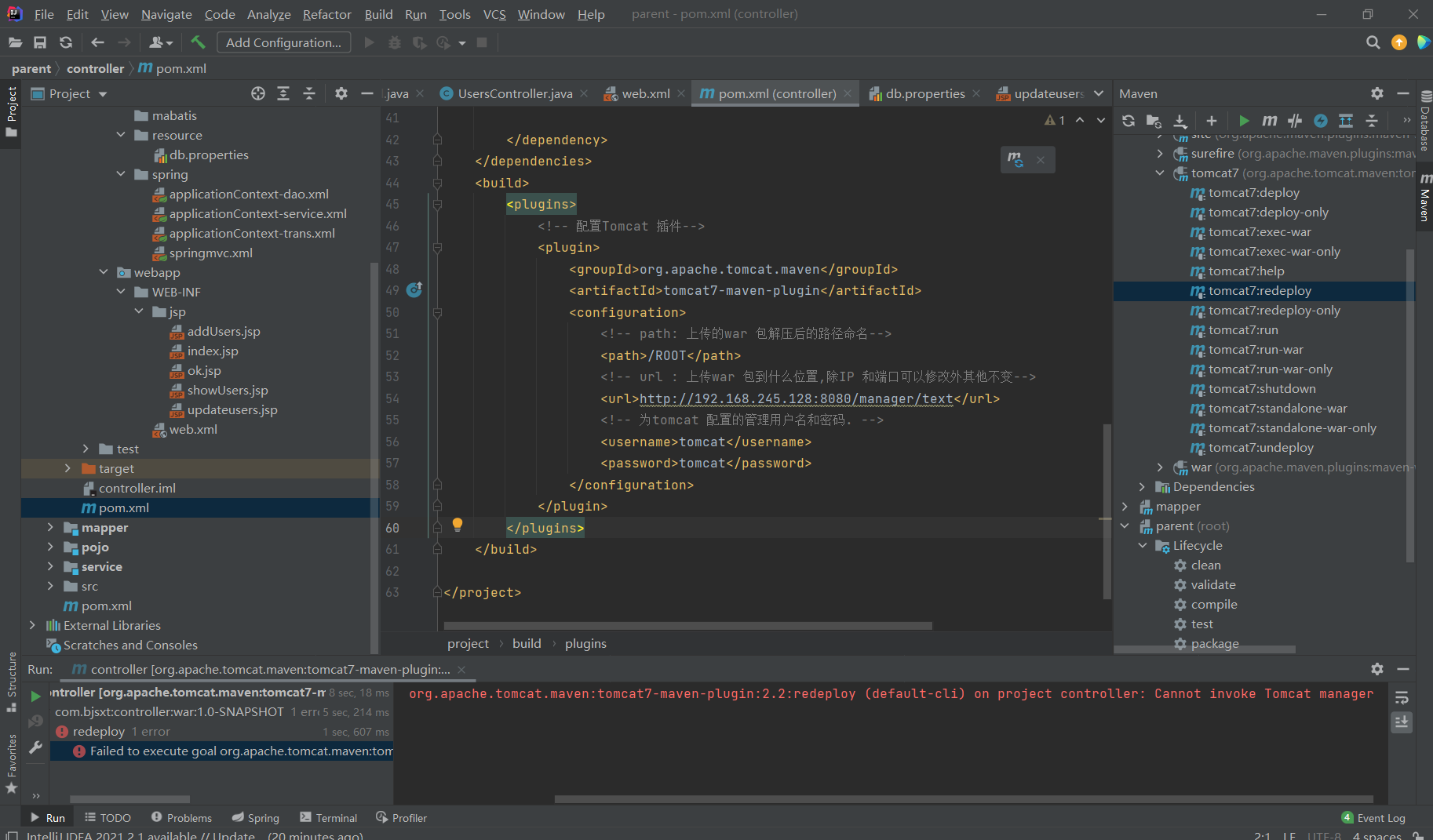Save all files toolbar icon
1433x840 pixels.
click(x=40, y=42)
